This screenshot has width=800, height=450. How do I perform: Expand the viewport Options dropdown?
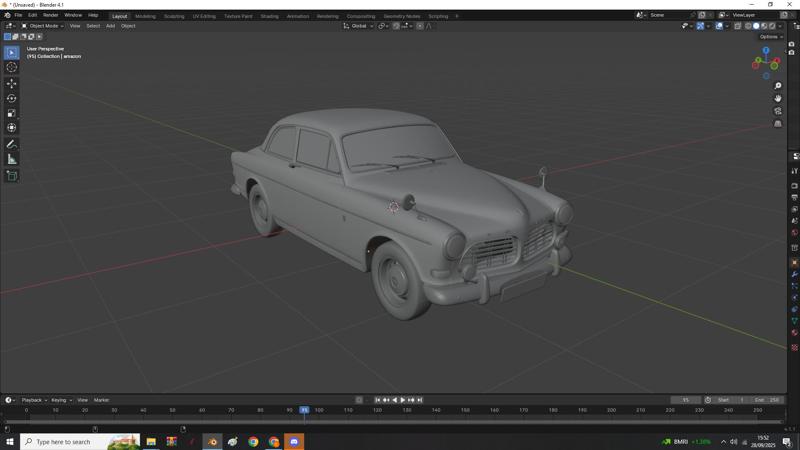(771, 37)
